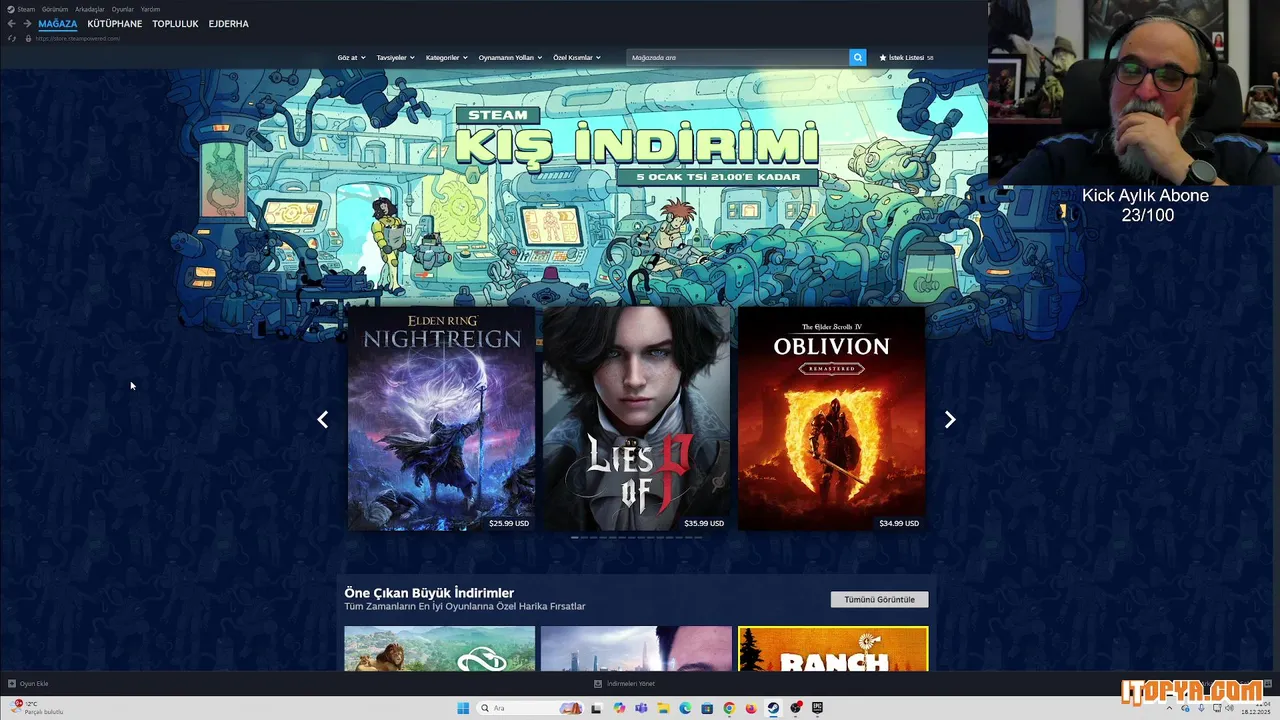Open the Kış İndirimi sale banner

636,148
